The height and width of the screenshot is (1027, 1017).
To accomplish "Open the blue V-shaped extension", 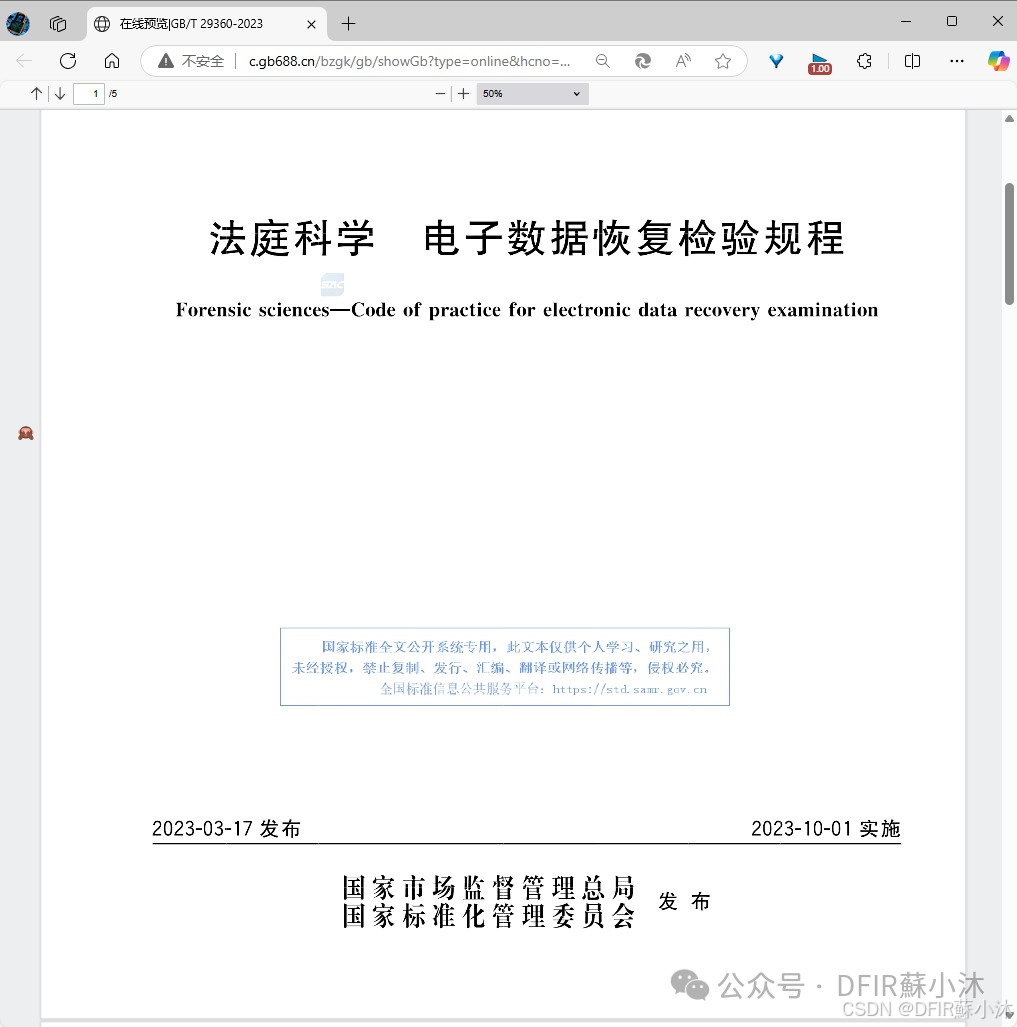I will point(777,61).
